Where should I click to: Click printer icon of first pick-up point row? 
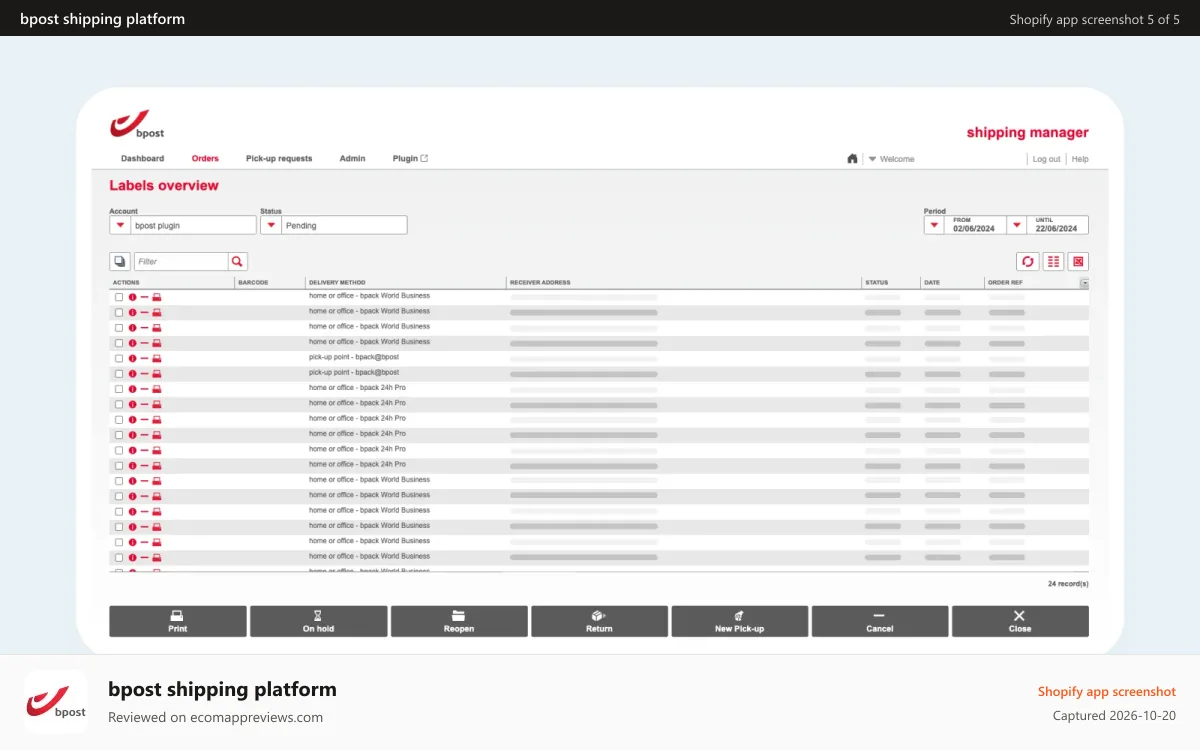coord(157,358)
